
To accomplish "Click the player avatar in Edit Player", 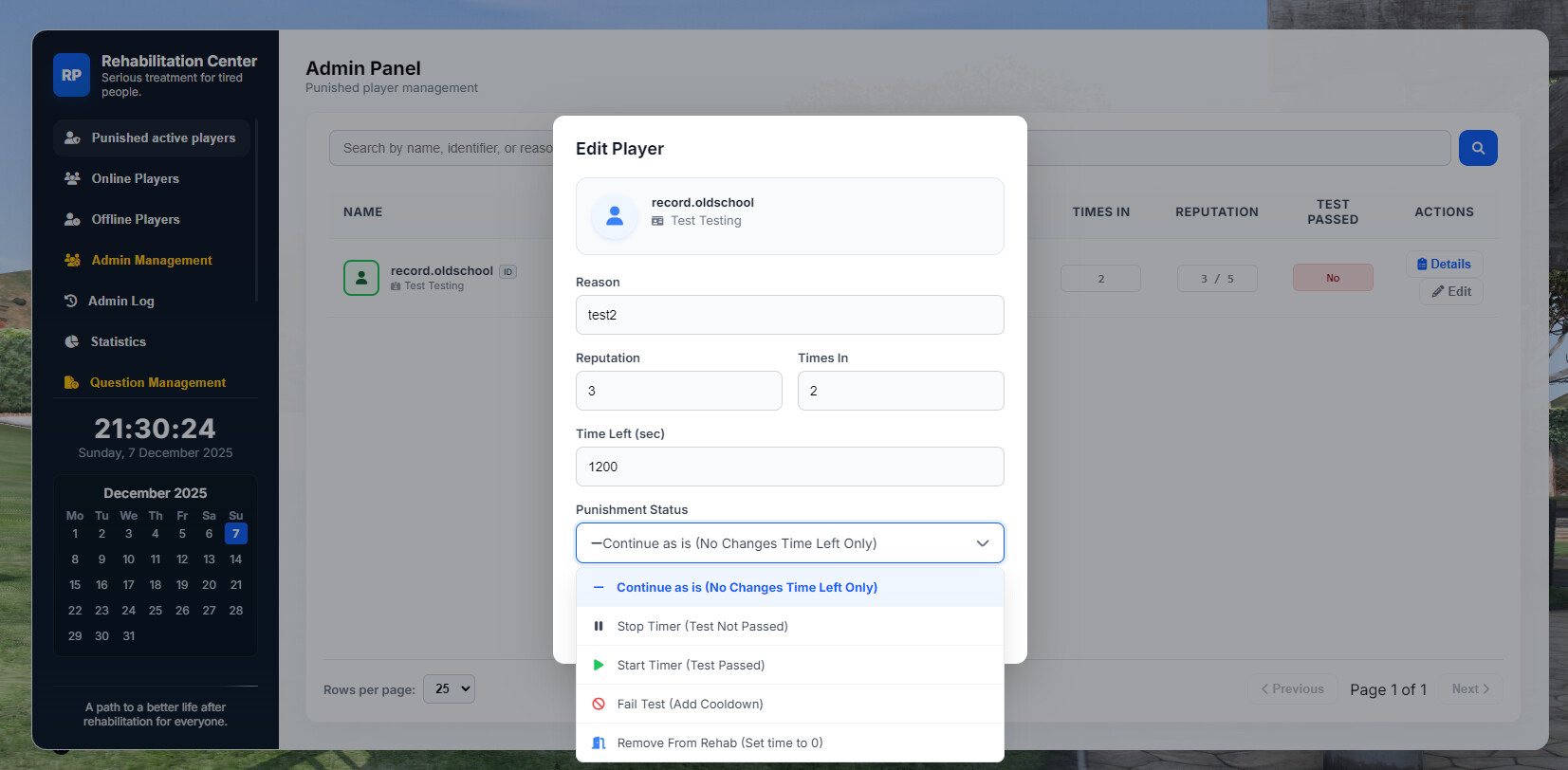I will coord(615,216).
